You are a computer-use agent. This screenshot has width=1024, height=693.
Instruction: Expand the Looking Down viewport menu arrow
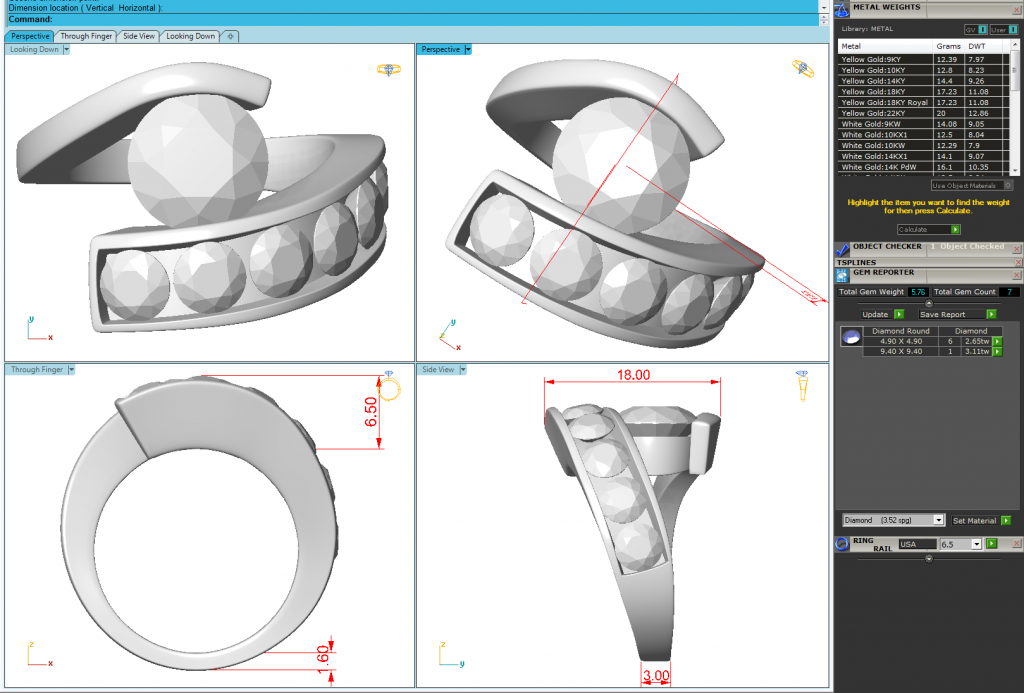pos(67,49)
